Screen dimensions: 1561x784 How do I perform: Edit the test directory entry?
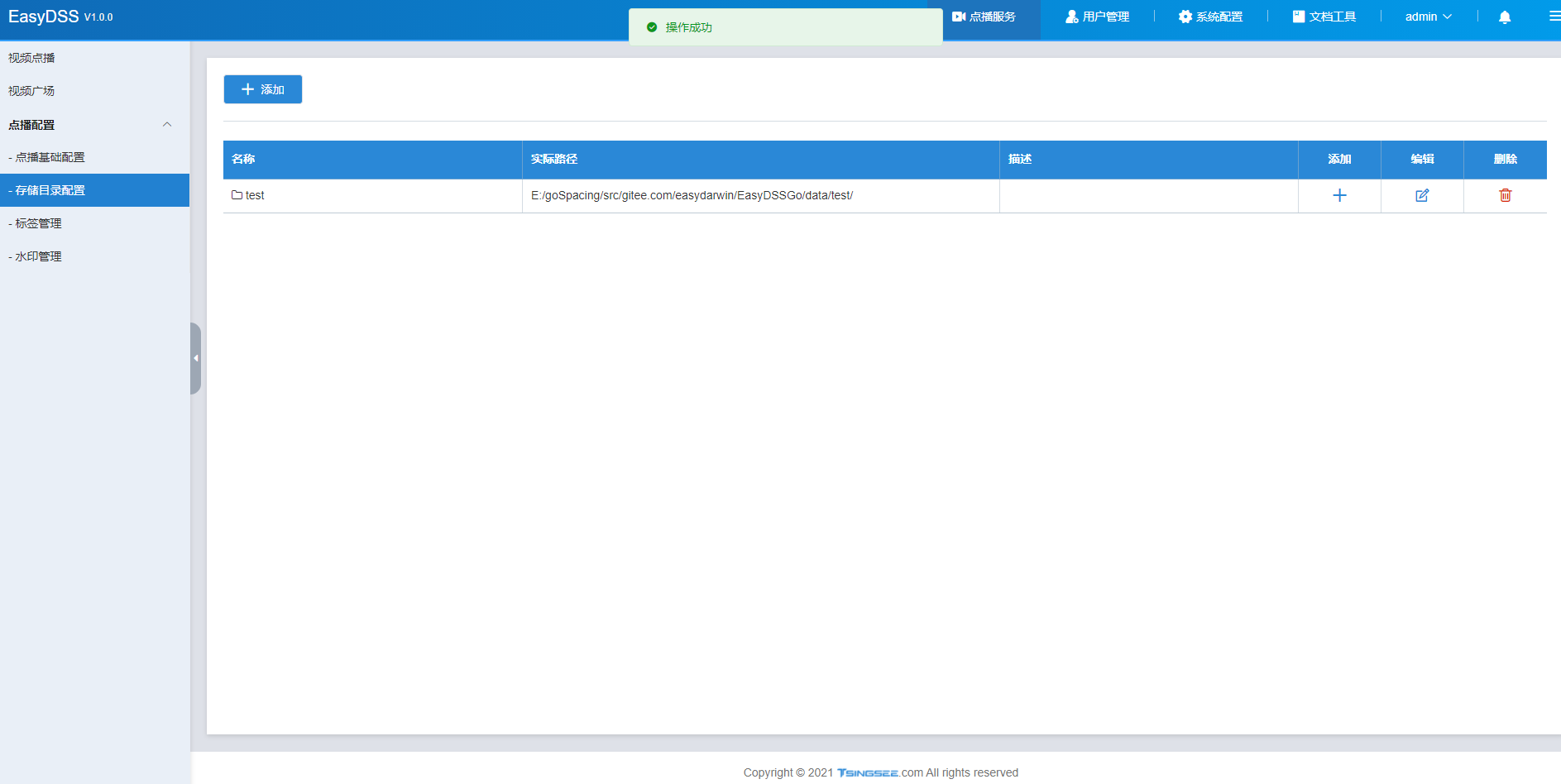[x=1422, y=195]
